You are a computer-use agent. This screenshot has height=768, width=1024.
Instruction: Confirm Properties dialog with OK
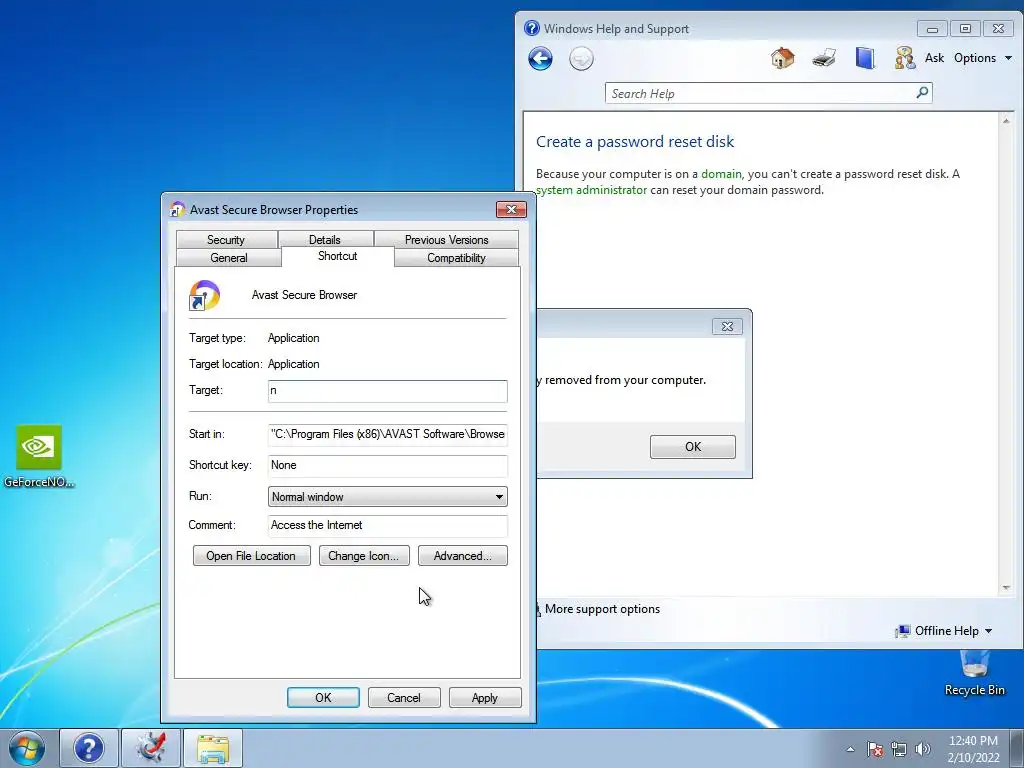pos(323,697)
